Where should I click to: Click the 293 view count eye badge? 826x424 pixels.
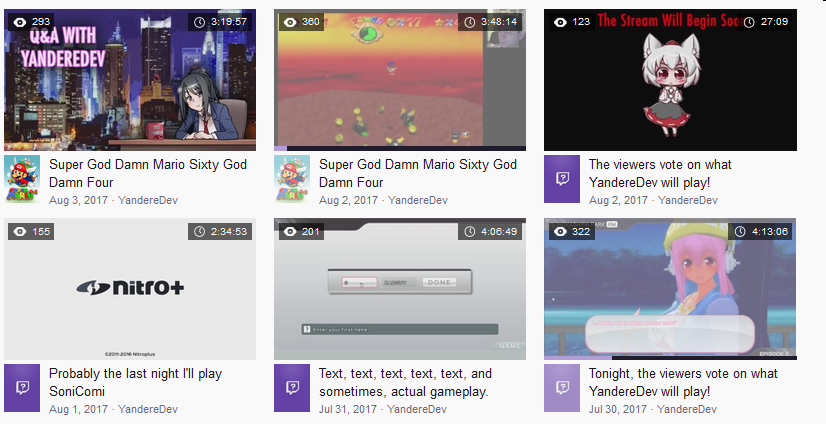[x=32, y=22]
